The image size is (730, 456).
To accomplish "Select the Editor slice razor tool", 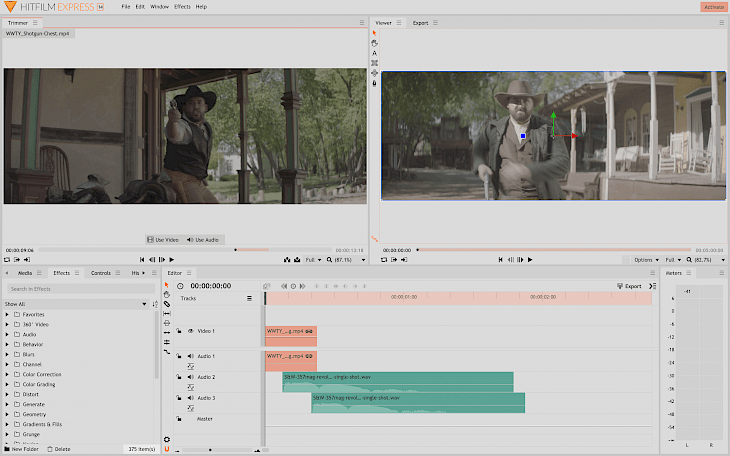I will tap(167, 304).
